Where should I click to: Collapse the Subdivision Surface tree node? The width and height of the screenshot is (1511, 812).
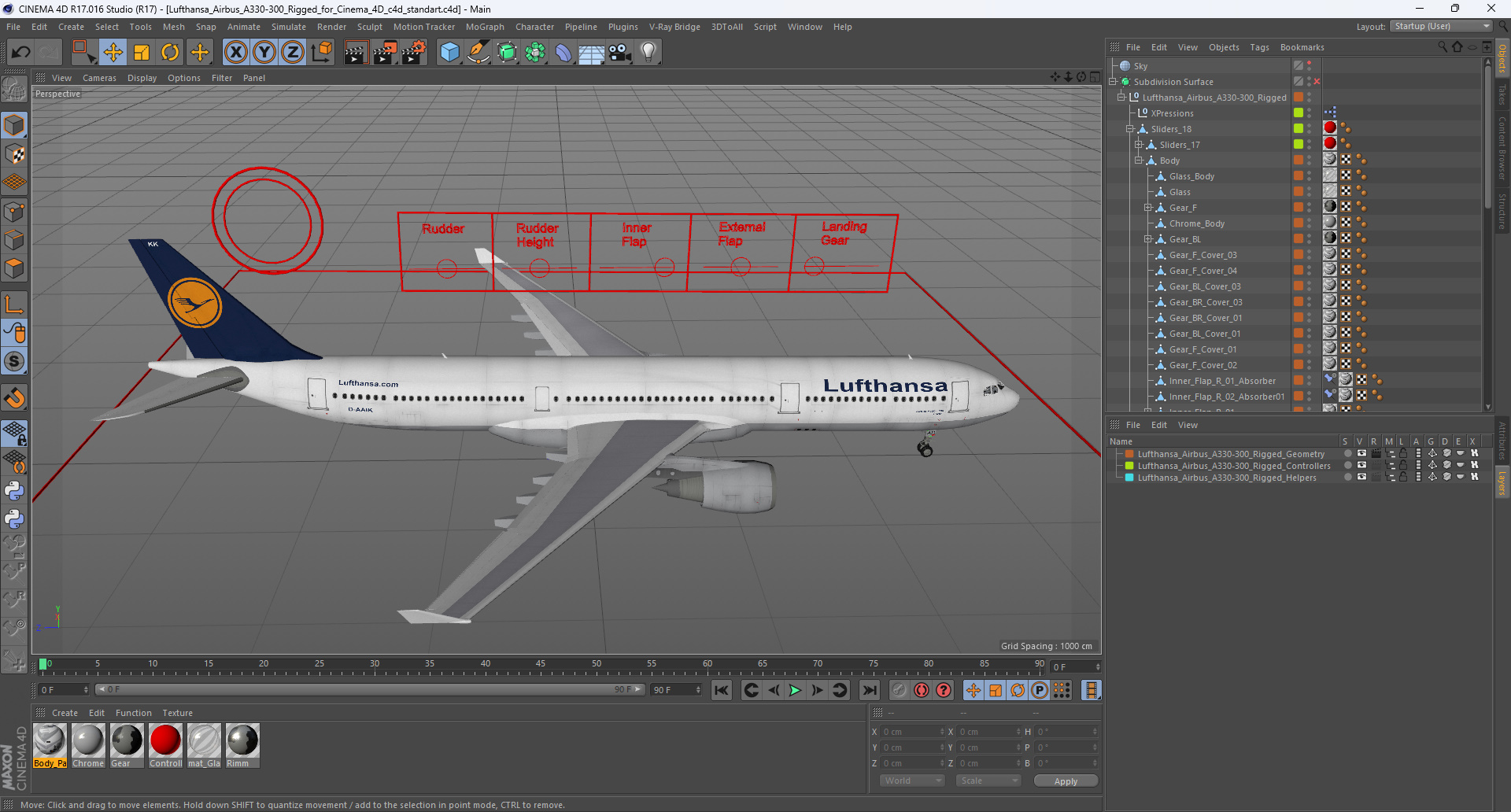[x=1114, y=82]
